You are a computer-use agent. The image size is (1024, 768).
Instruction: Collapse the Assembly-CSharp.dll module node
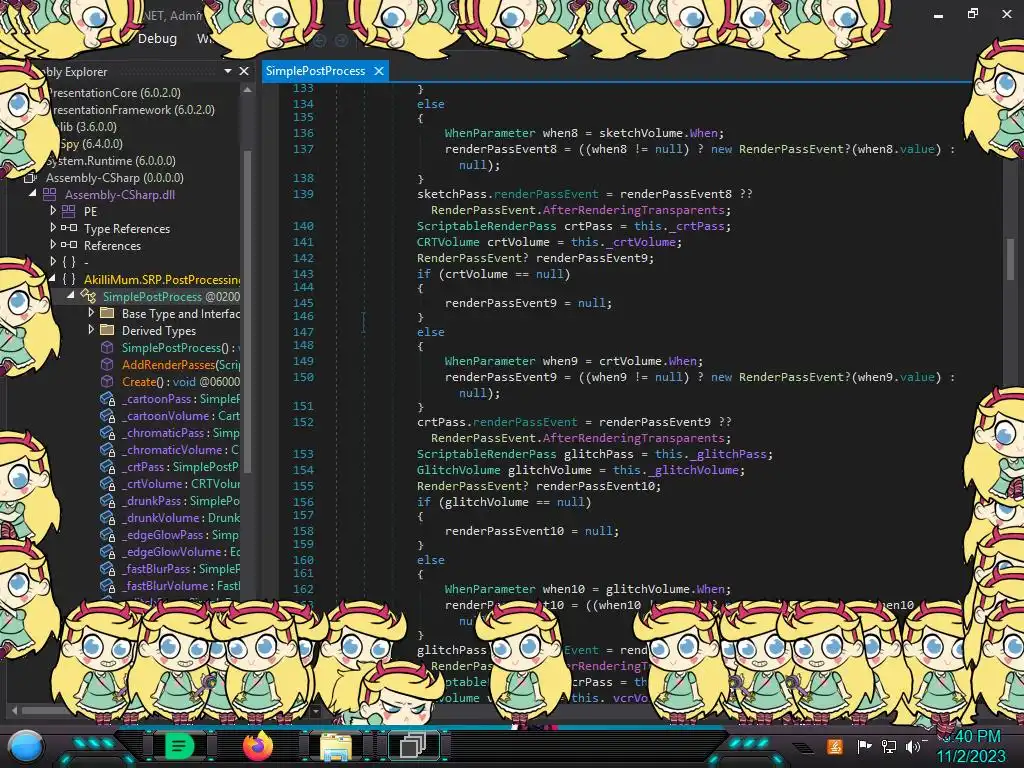[33, 193]
